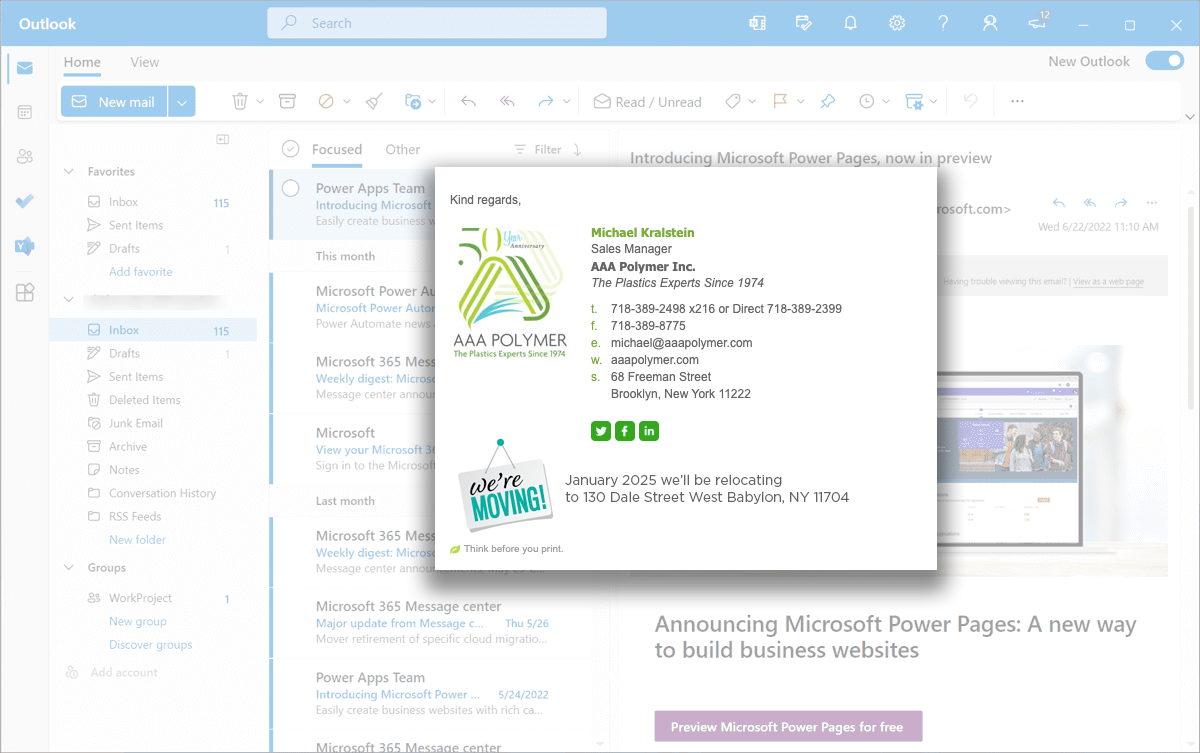Image resolution: width=1200 pixels, height=753 pixels.
Task: Click the New folder link
Action: pos(137,539)
